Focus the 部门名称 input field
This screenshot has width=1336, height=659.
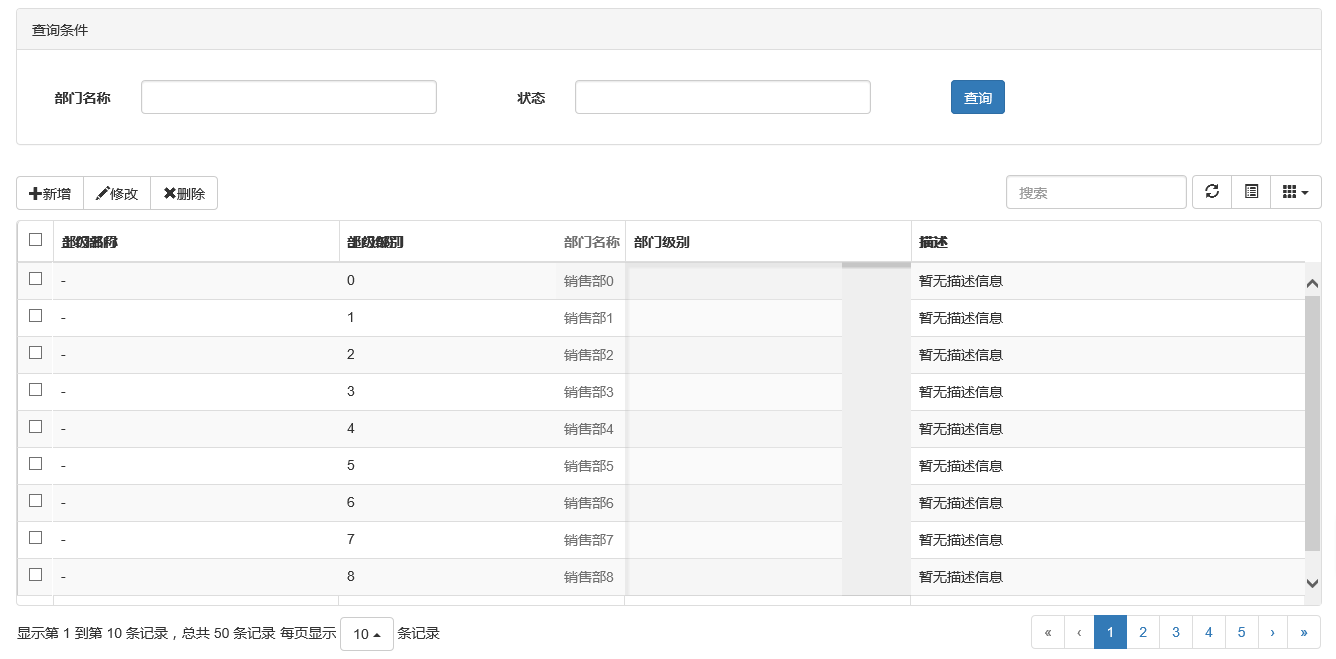[289, 97]
